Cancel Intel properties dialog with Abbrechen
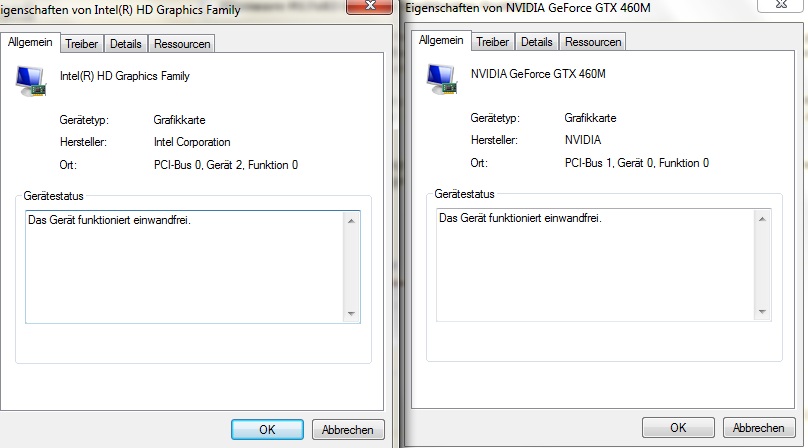The height and width of the screenshot is (448, 808). pos(348,429)
